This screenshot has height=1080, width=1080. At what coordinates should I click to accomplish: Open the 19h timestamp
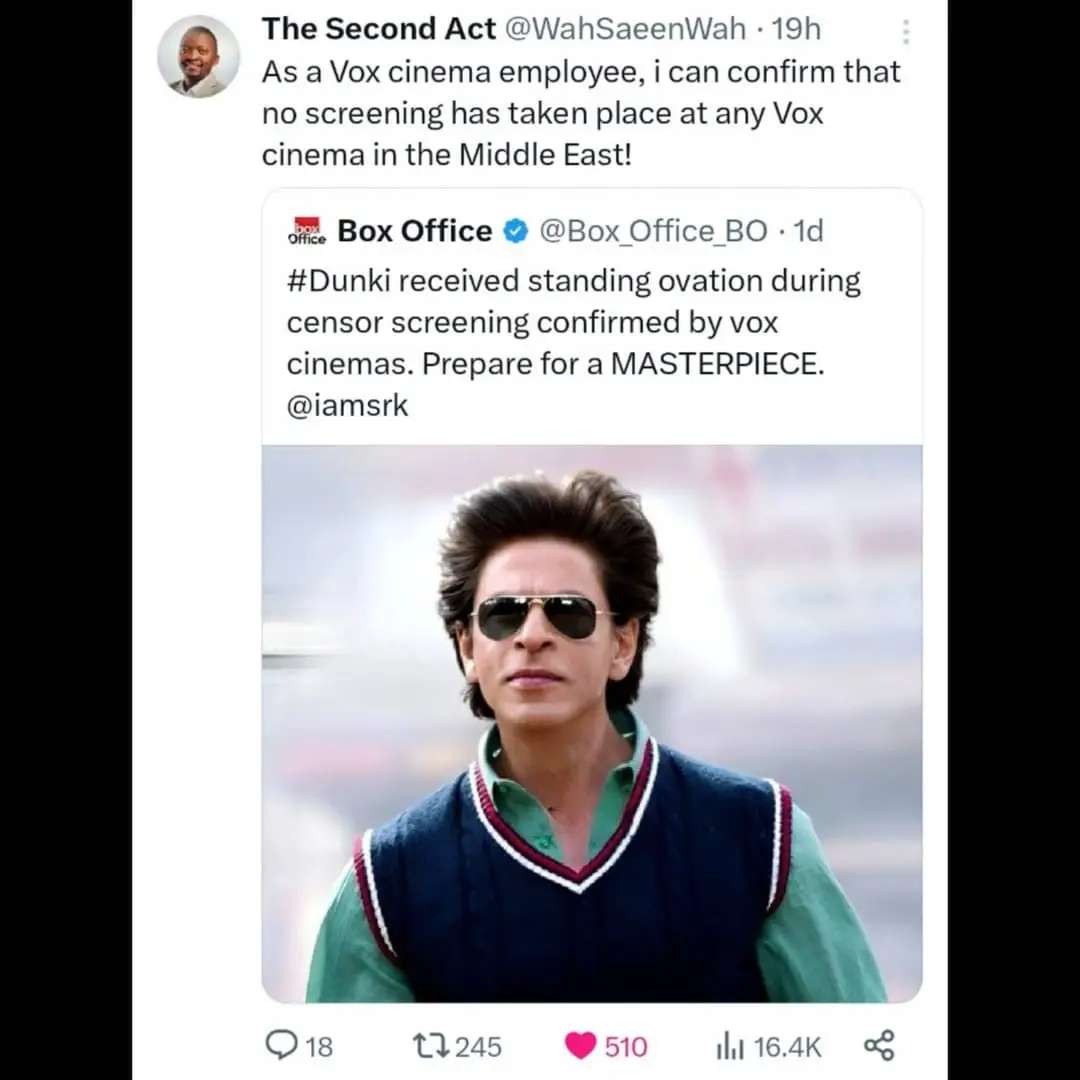pyautogui.click(x=796, y=29)
